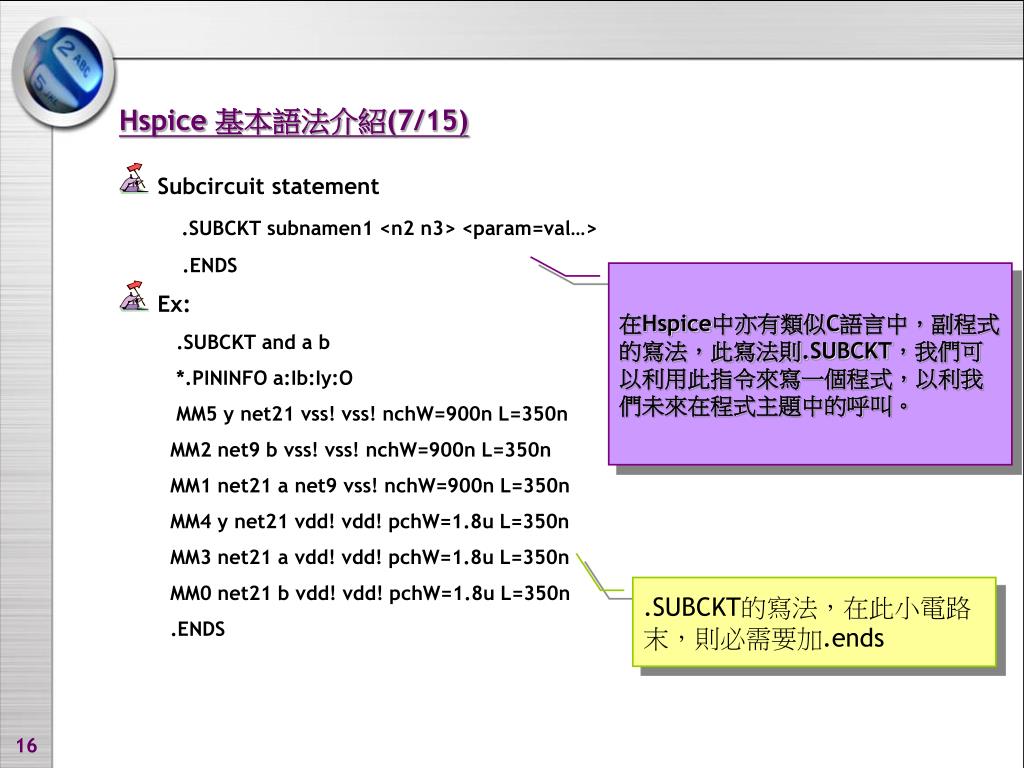Click the bullet icon beside Ex:
The width and height of the screenshot is (1024, 768).
[x=134, y=296]
